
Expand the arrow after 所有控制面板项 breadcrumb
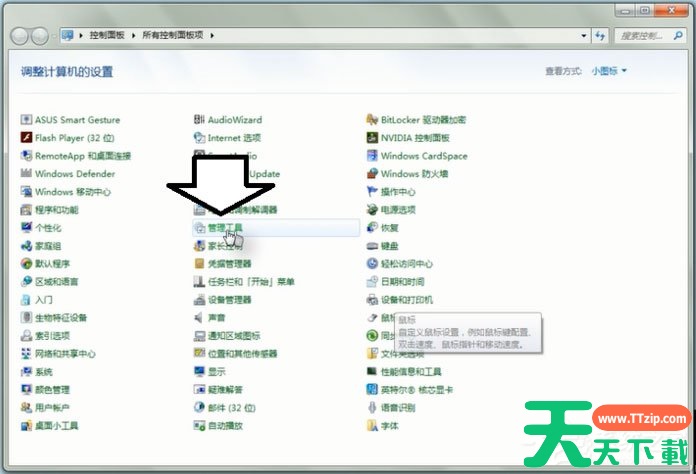[x=212, y=36]
